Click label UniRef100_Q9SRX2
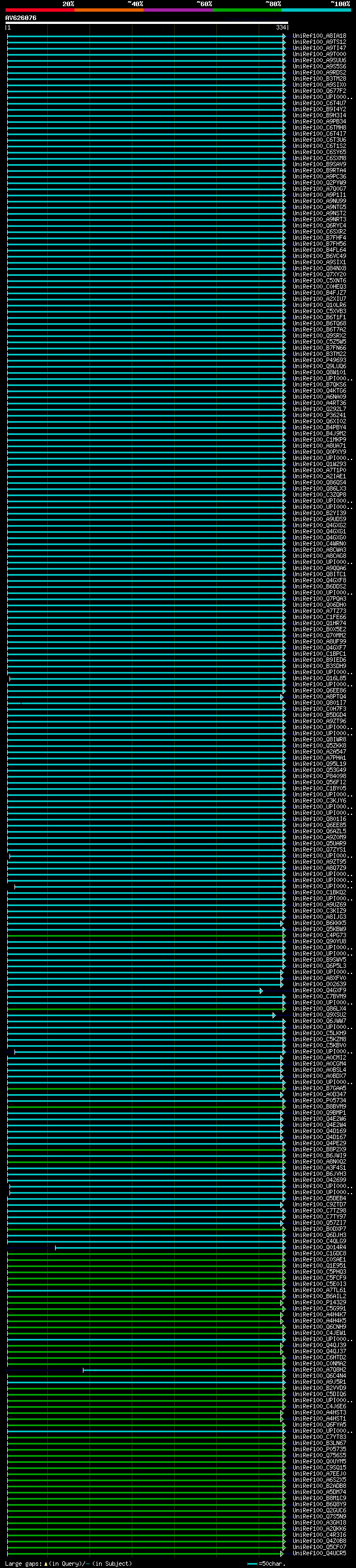 319,335
